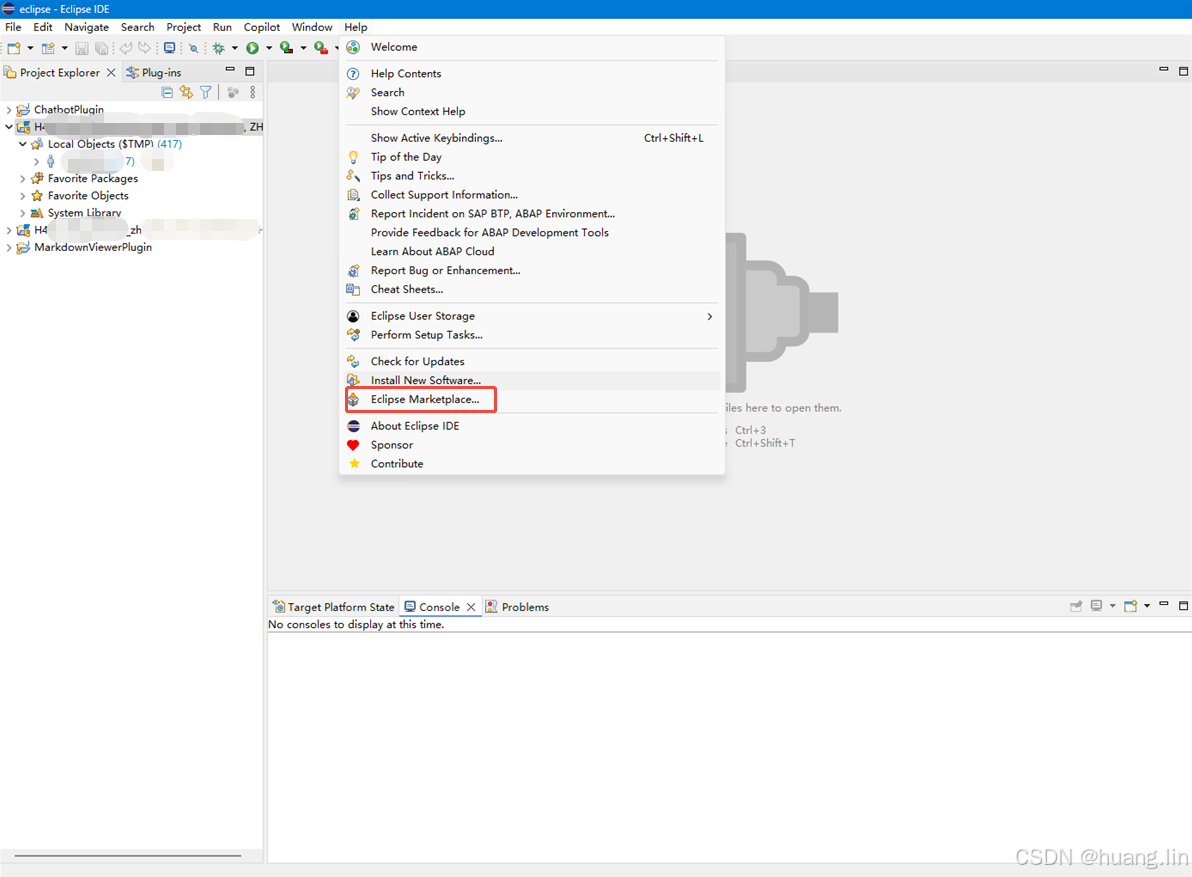Expand the Favorite Packages node
This screenshot has width=1192, height=877.
22,179
